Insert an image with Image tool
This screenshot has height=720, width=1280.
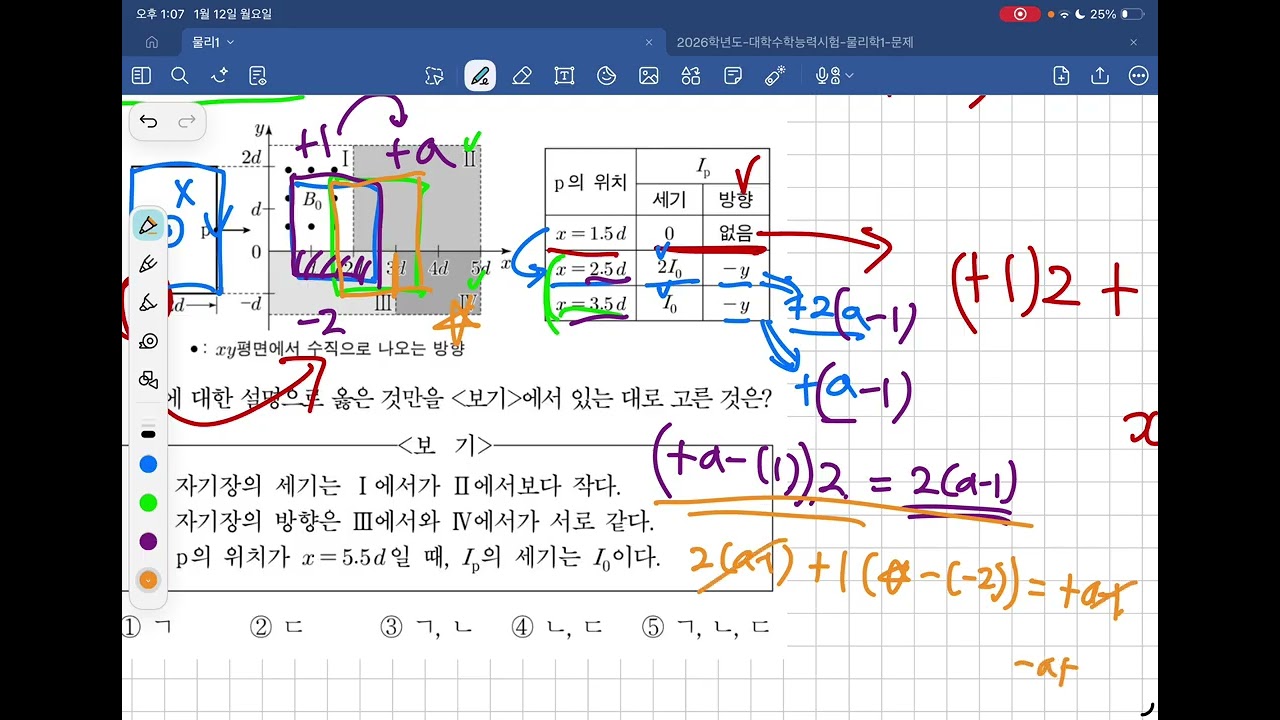(649, 76)
